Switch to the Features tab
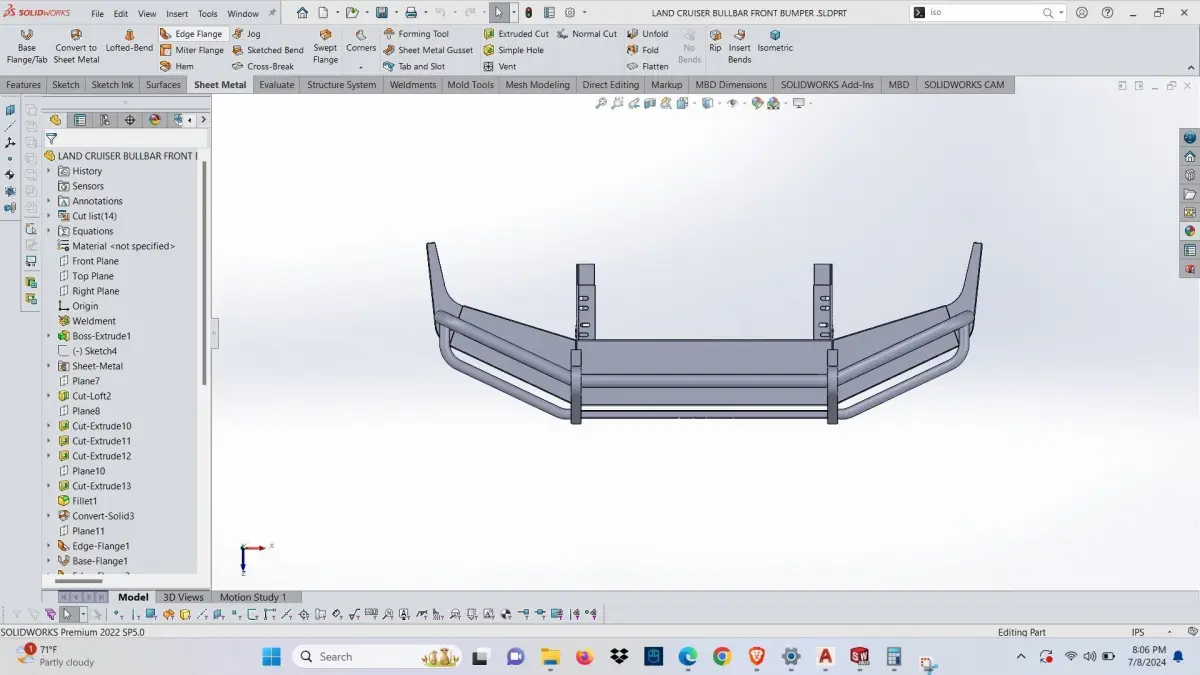Screen dimensions: 1200x675 click(x=23, y=85)
